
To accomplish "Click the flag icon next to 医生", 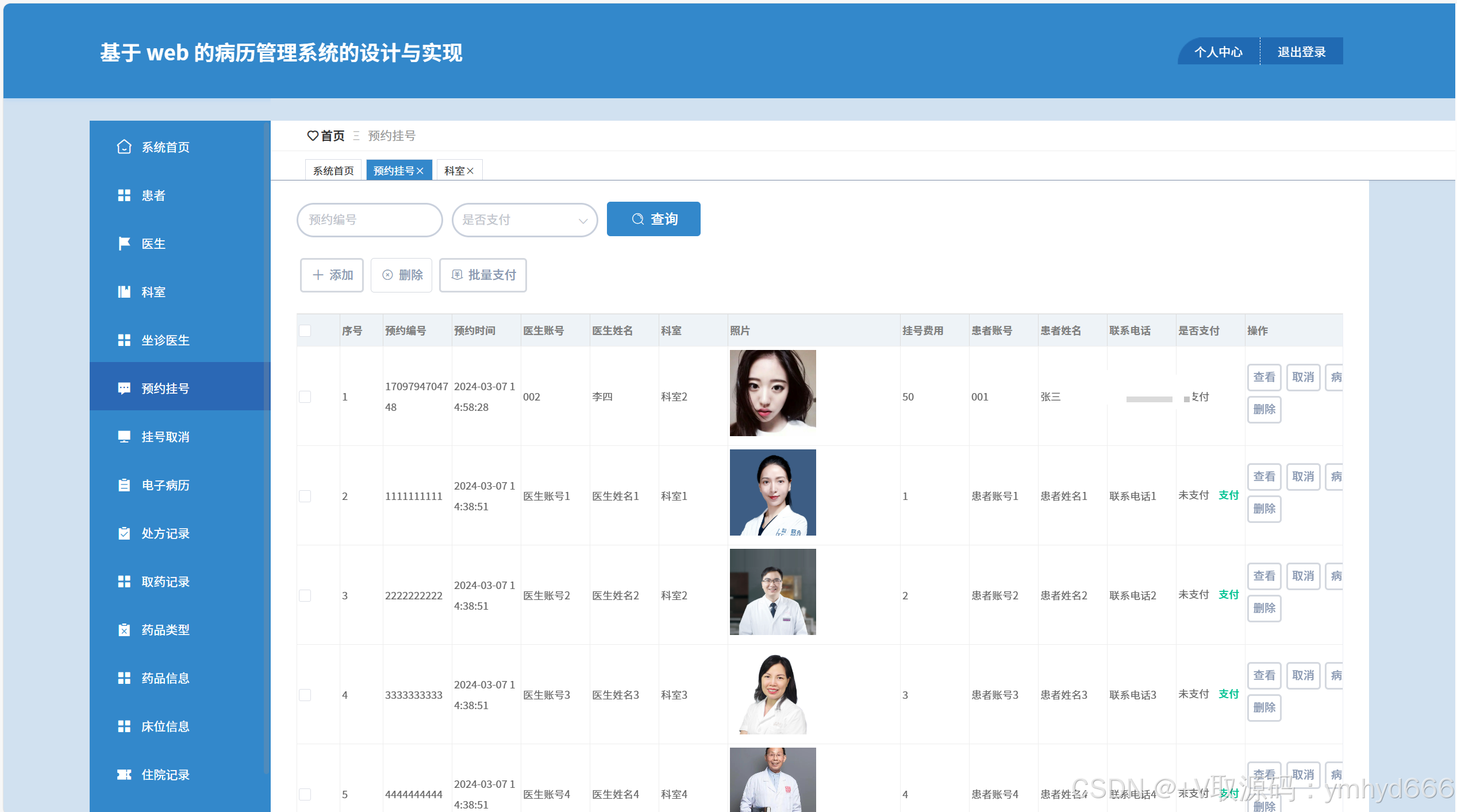I will pos(124,244).
